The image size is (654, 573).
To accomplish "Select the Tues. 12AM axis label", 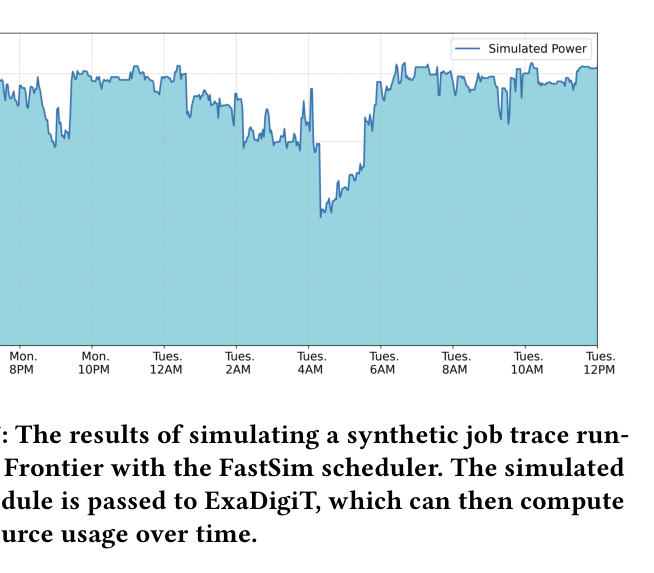I will tap(166, 363).
